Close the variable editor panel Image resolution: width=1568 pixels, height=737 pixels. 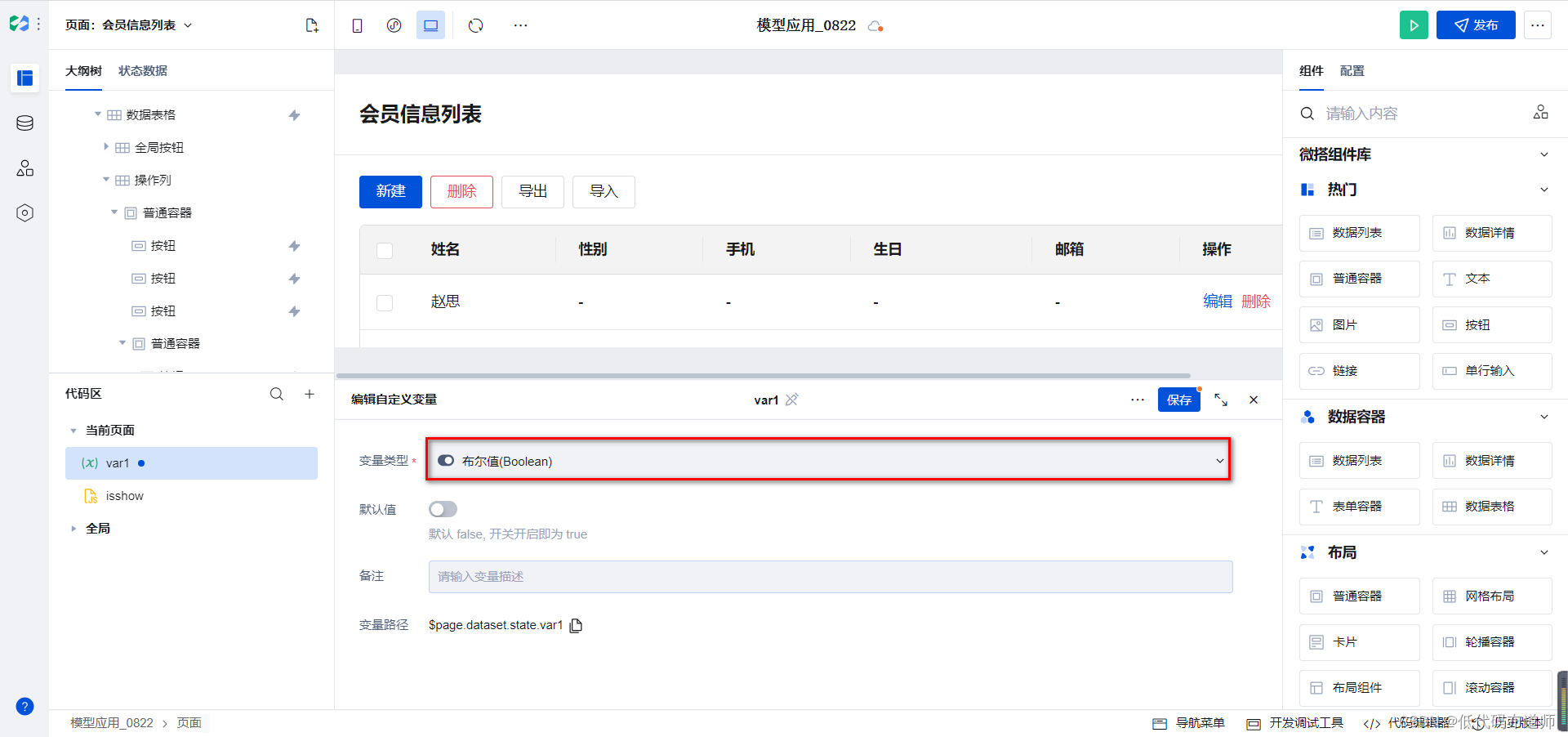(x=1254, y=400)
